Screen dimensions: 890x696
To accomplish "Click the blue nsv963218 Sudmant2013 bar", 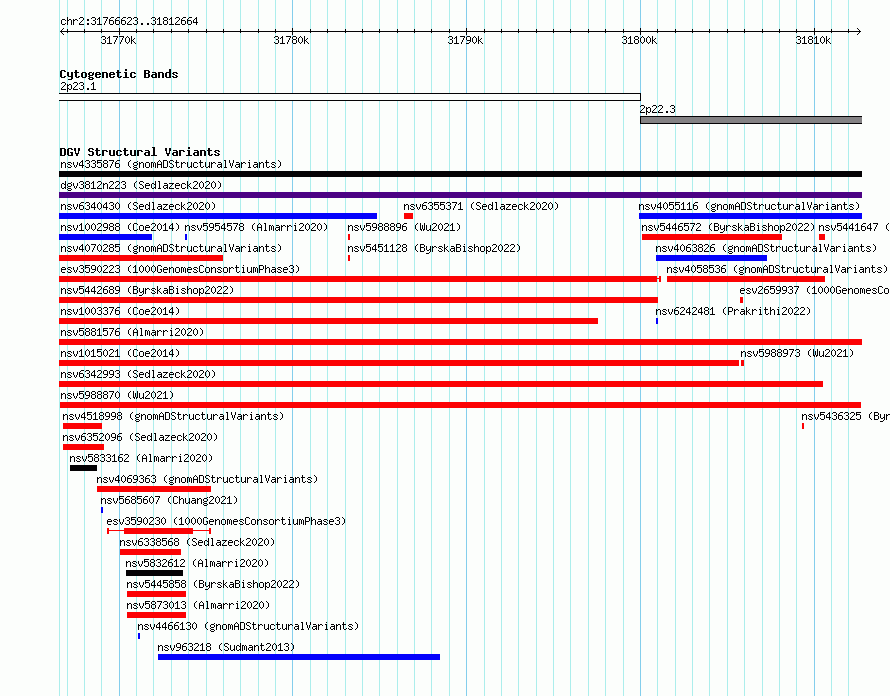I will [x=299, y=657].
